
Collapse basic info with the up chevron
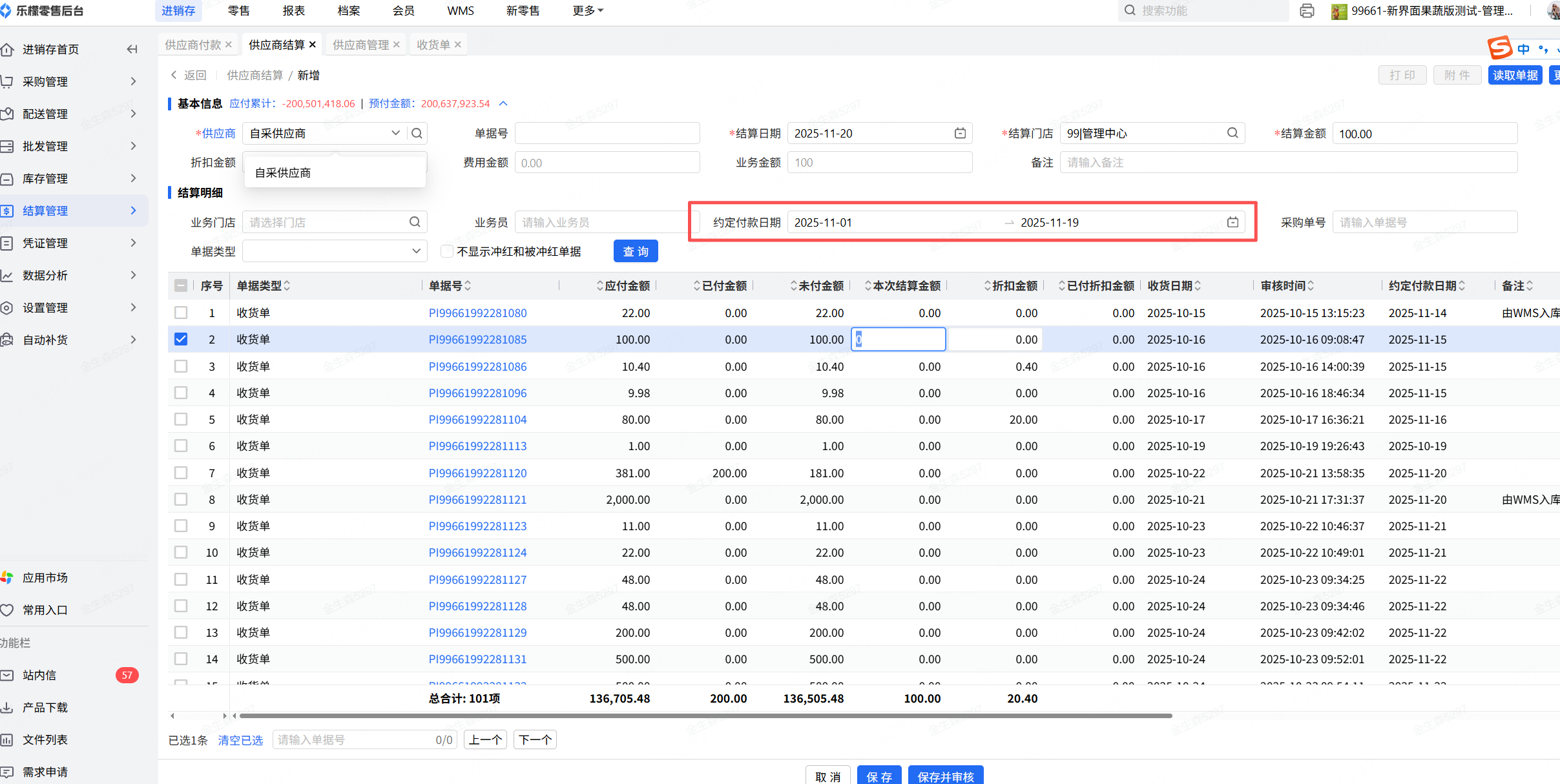click(504, 103)
